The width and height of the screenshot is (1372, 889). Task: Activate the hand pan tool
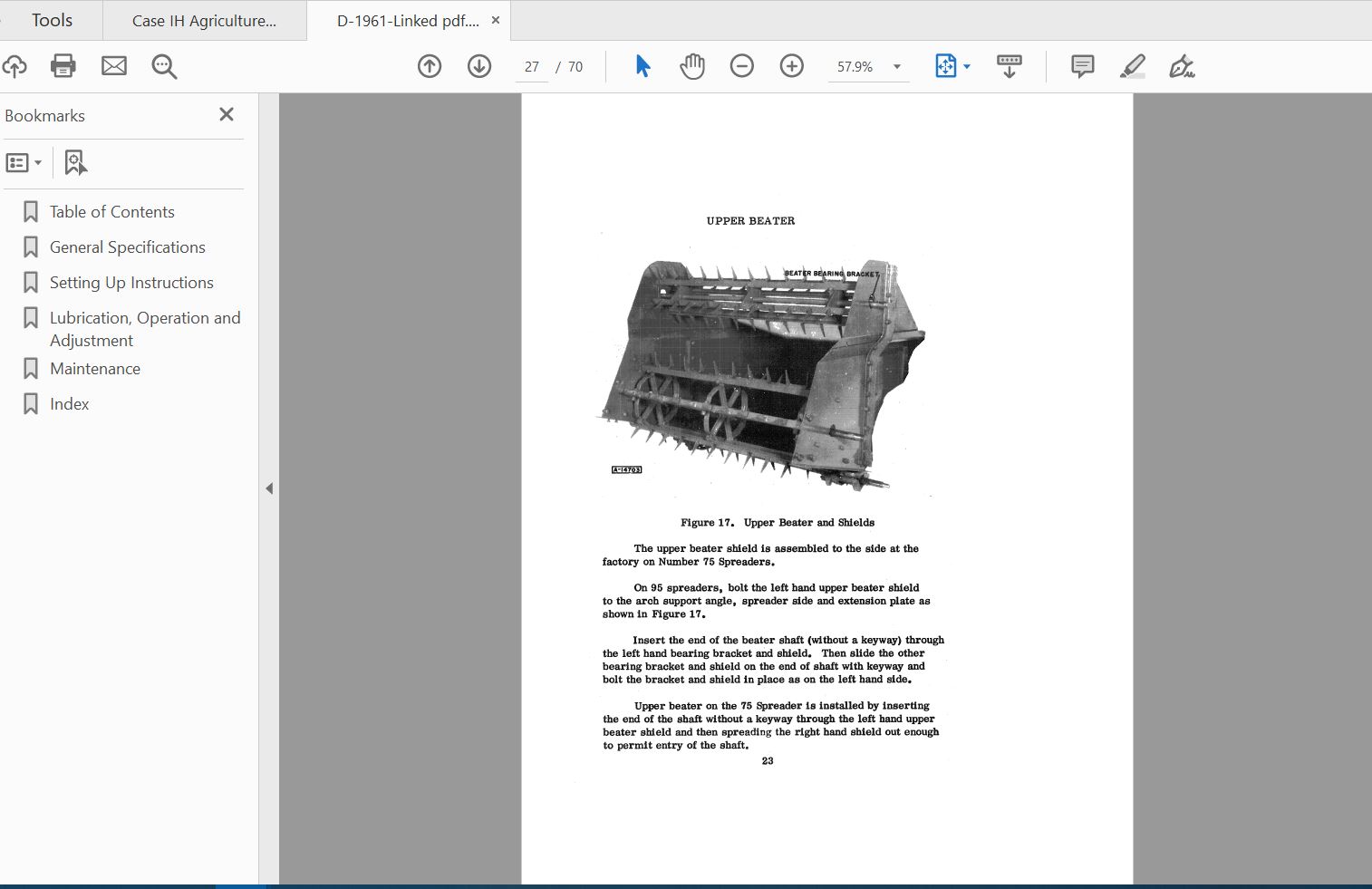692,66
